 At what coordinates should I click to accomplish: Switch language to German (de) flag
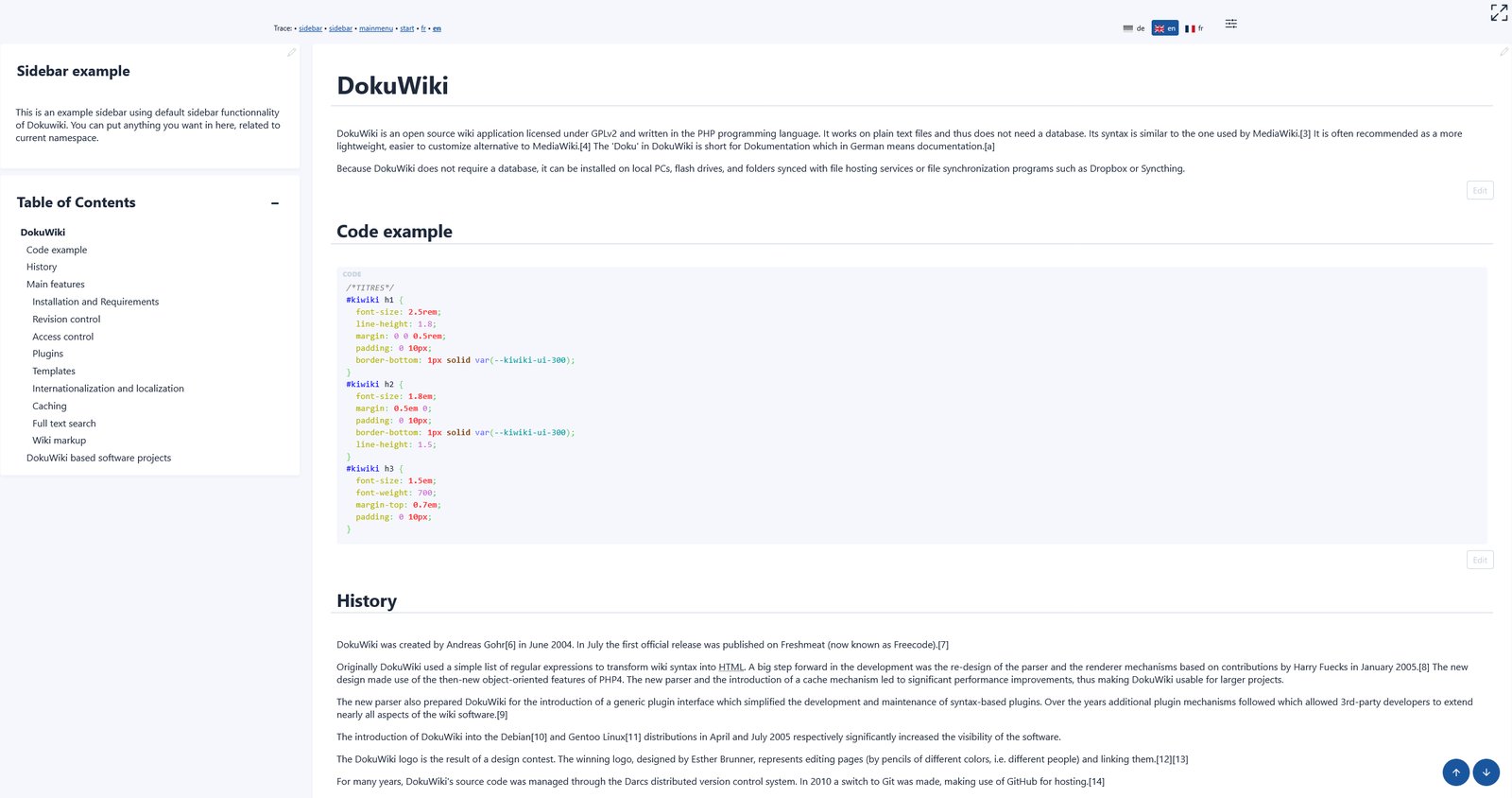1133,28
